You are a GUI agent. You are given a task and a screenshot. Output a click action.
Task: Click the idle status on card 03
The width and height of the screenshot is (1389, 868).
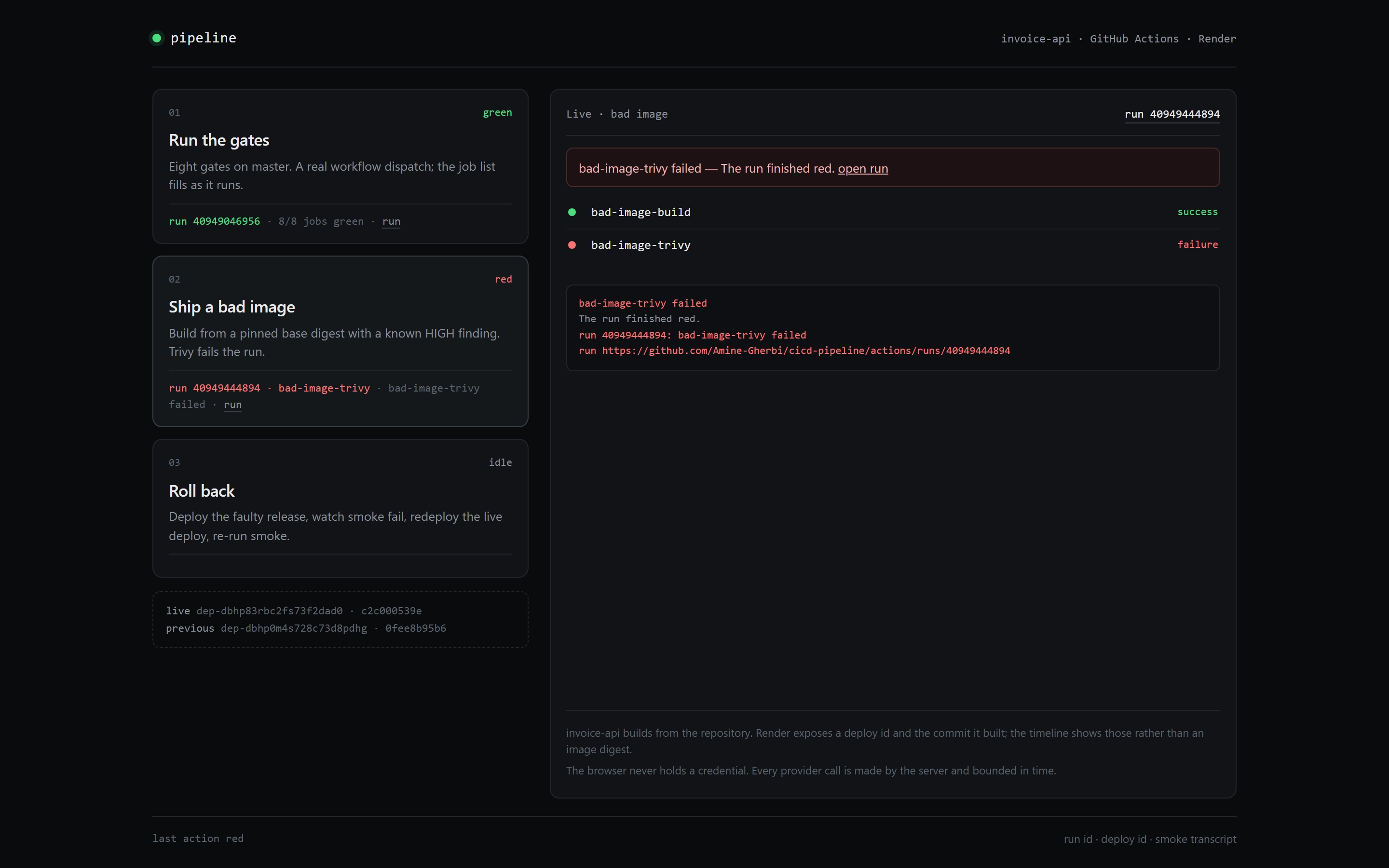click(500, 463)
